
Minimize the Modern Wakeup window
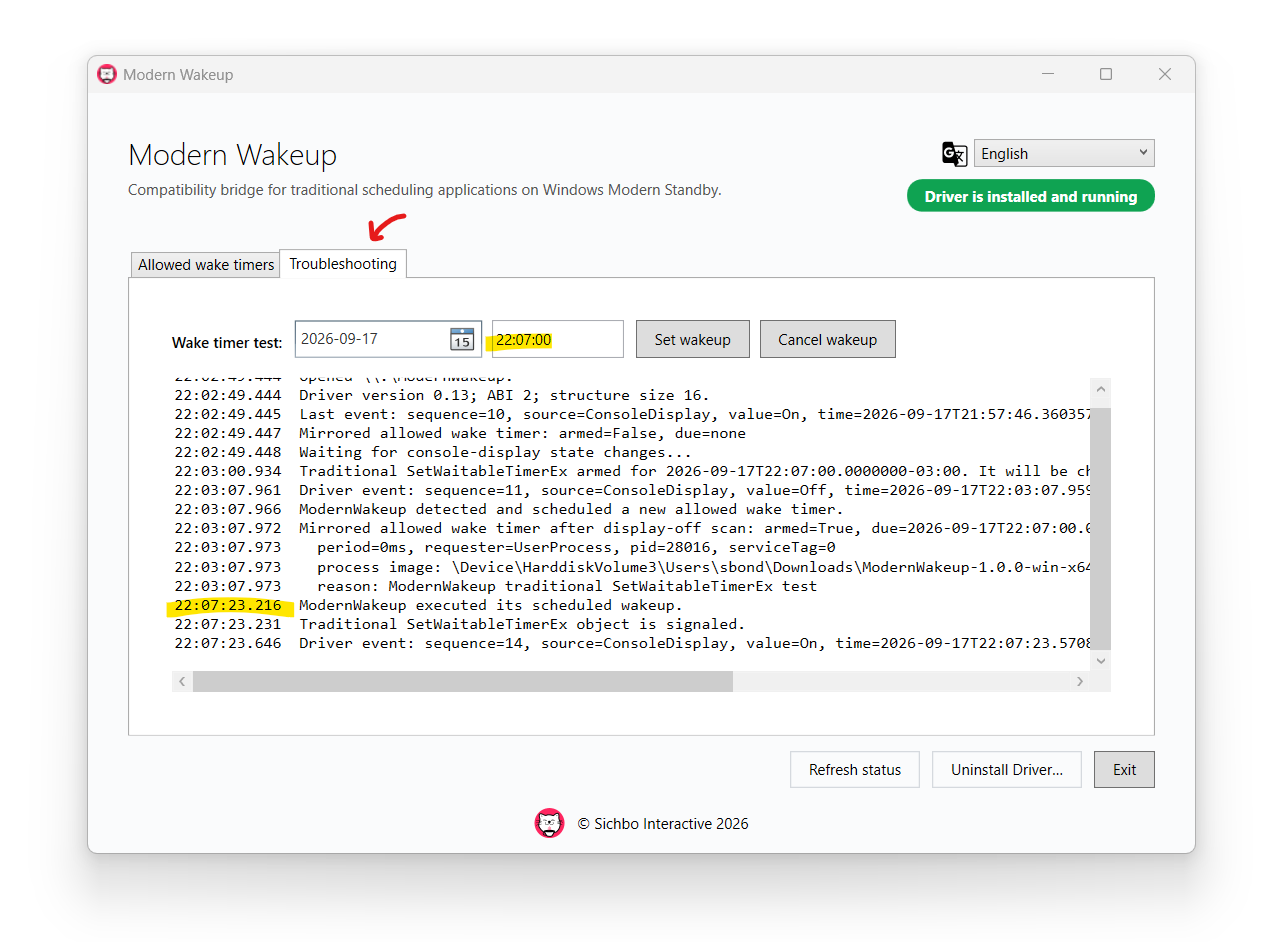1048,74
